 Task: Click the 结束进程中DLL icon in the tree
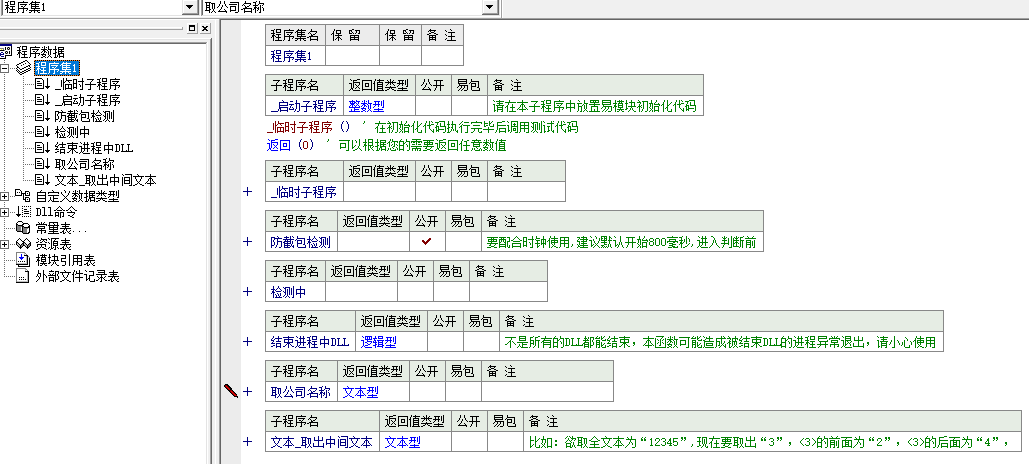tap(42, 148)
